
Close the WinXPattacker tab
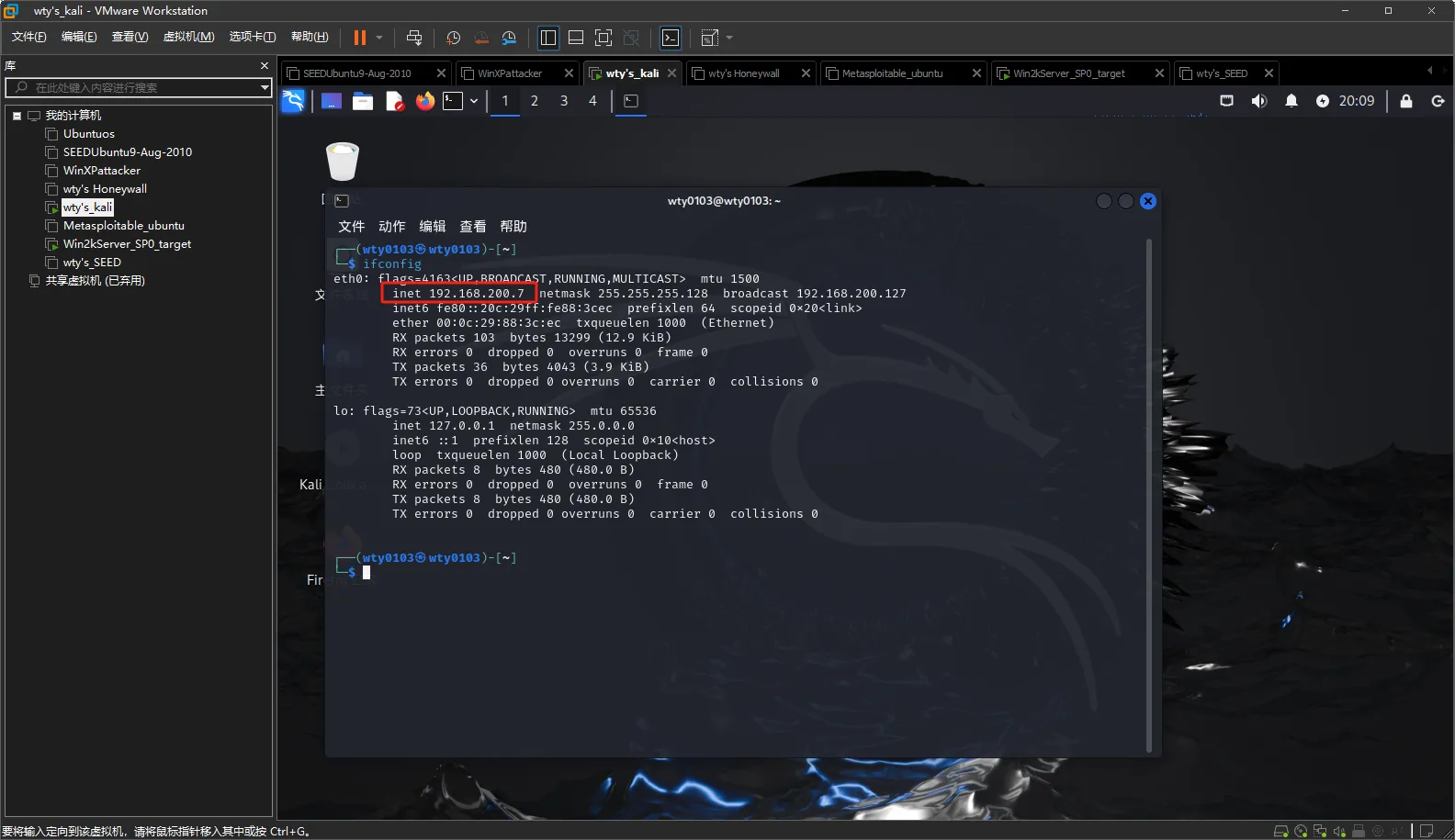(569, 73)
